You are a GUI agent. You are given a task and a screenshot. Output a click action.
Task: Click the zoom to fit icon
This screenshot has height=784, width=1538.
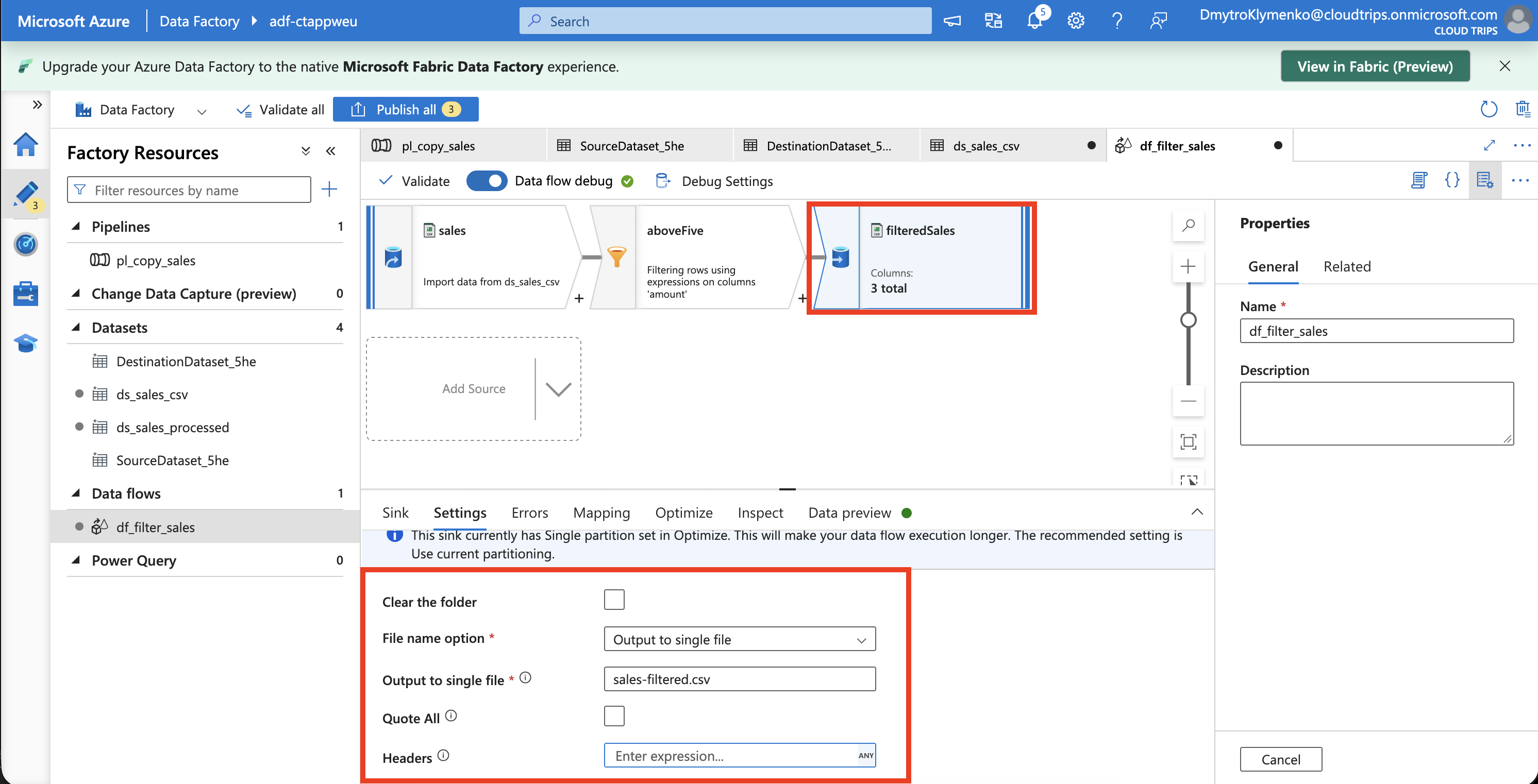(x=1188, y=442)
